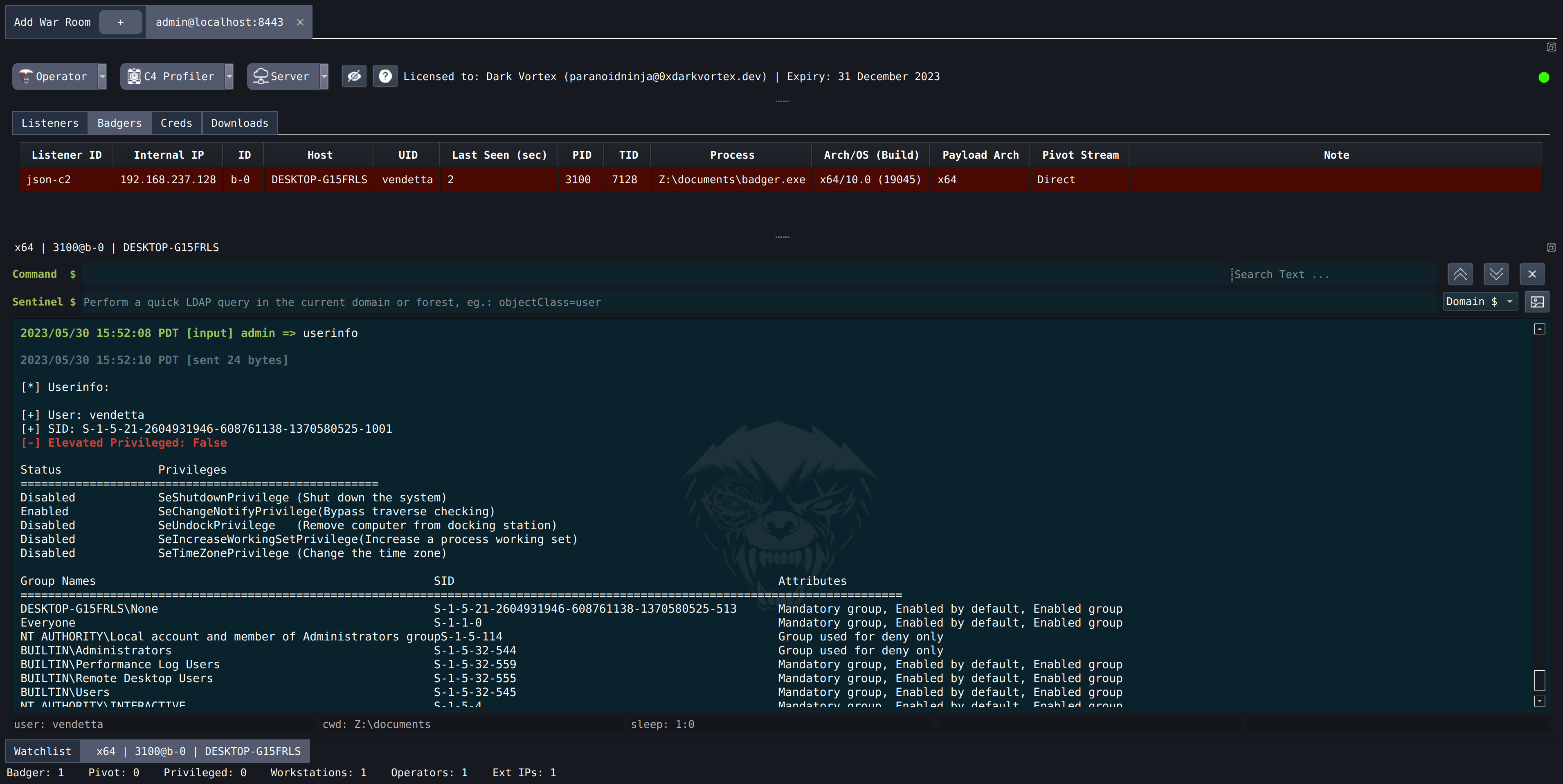Focus the Command input field
Image resolution: width=1563 pixels, height=784 pixels.
[655, 274]
